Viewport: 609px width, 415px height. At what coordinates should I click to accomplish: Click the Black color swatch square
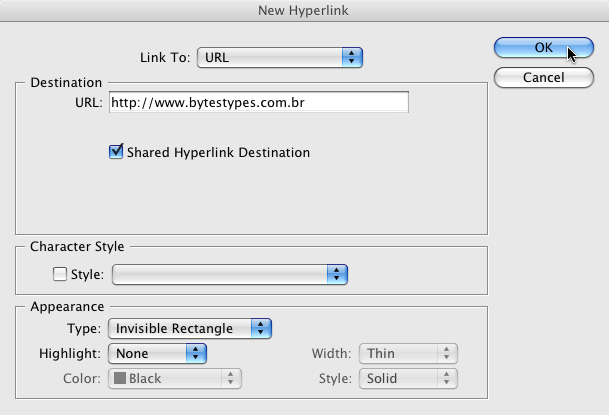click(120, 378)
